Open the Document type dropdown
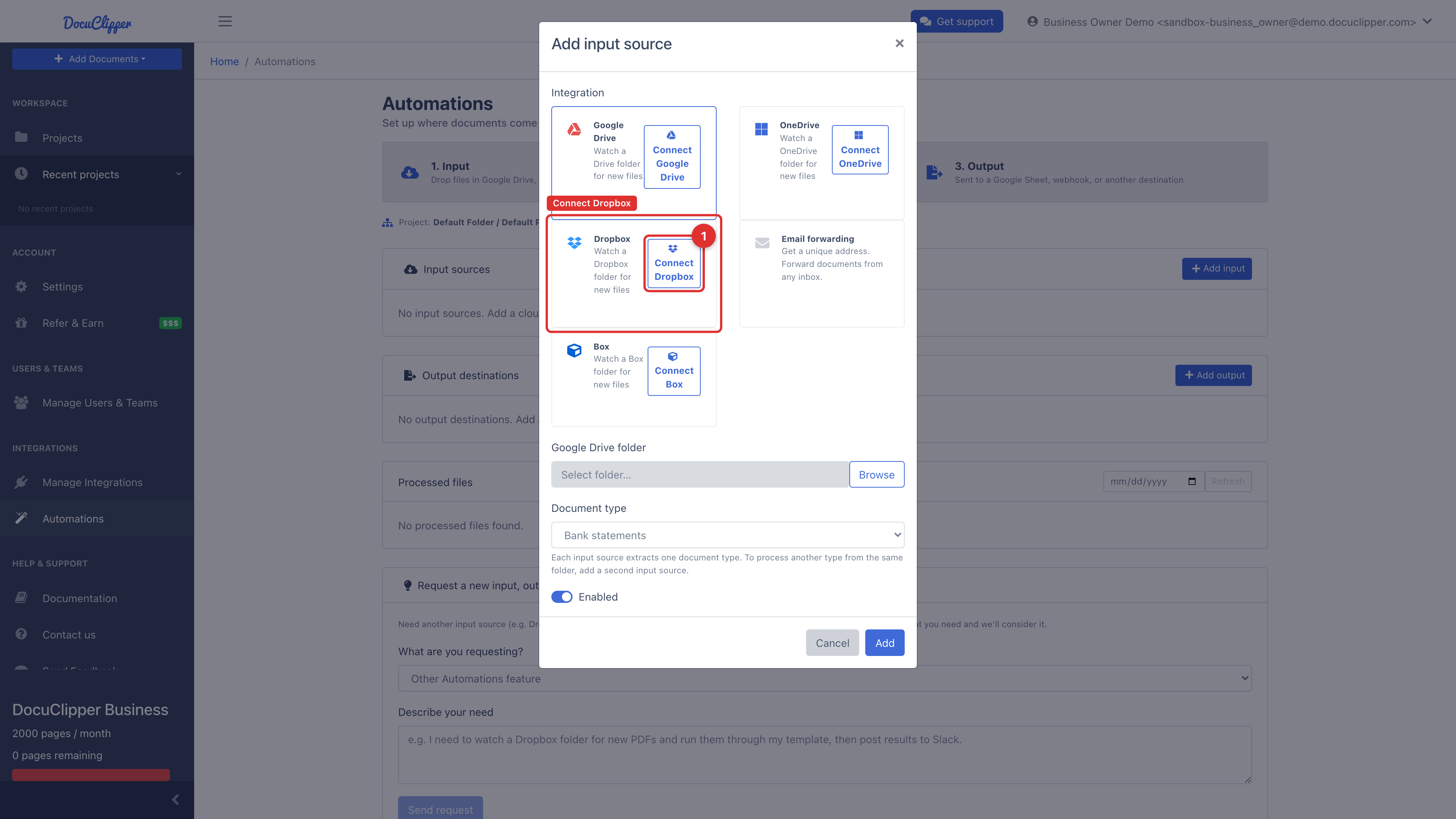Image resolution: width=1456 pixels, height=819 pixels. click(728, 535)
